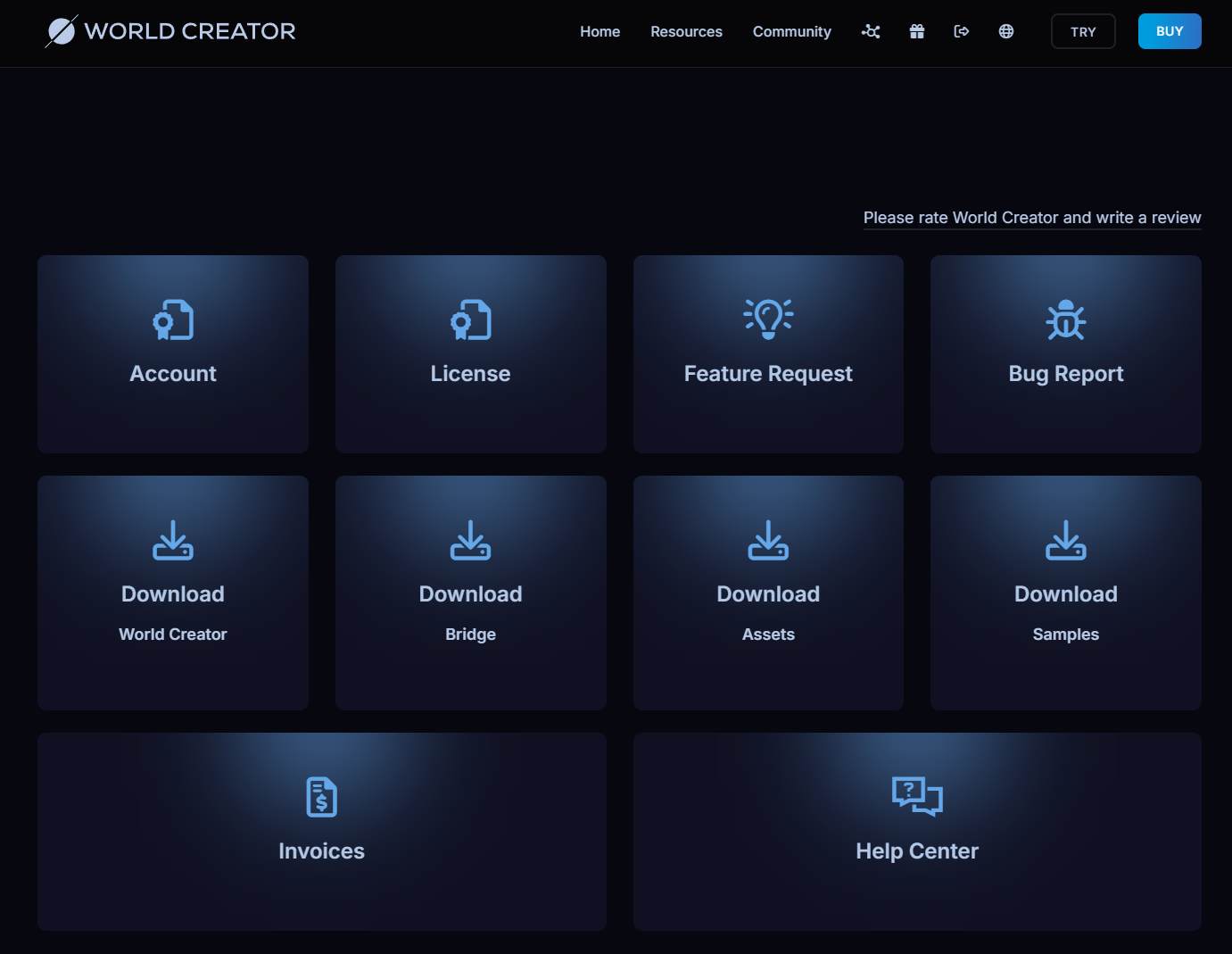Open the Community menu
This screenshot has width=1232, height=954.
coord(792,31)
